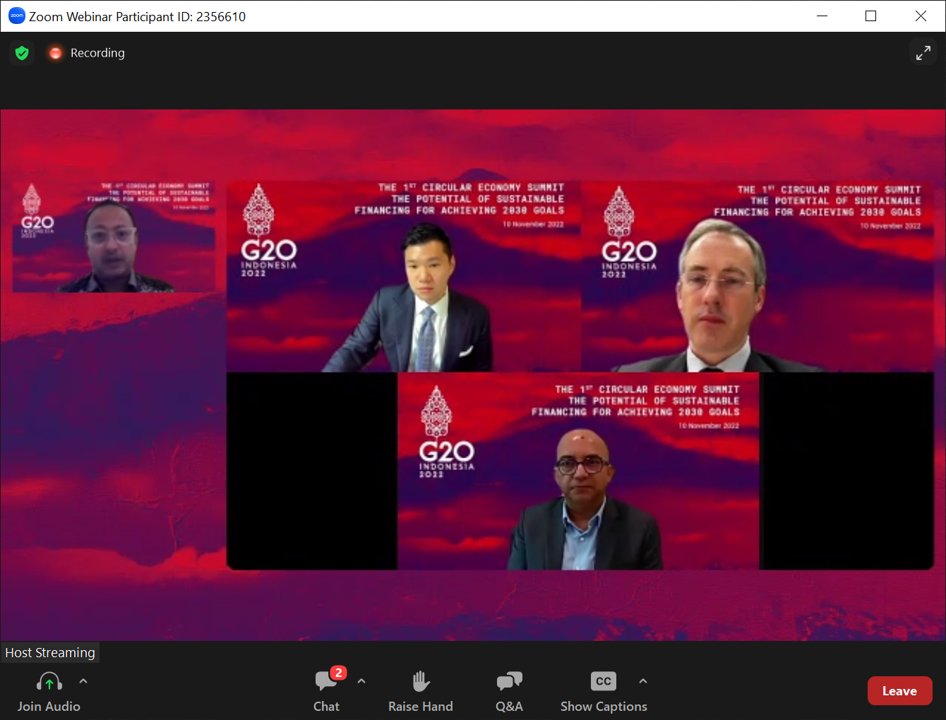Viewport: 946px width, 720px height.
Task: Select the video tile of man with pocket square
Action: click(x=404, y=276)
